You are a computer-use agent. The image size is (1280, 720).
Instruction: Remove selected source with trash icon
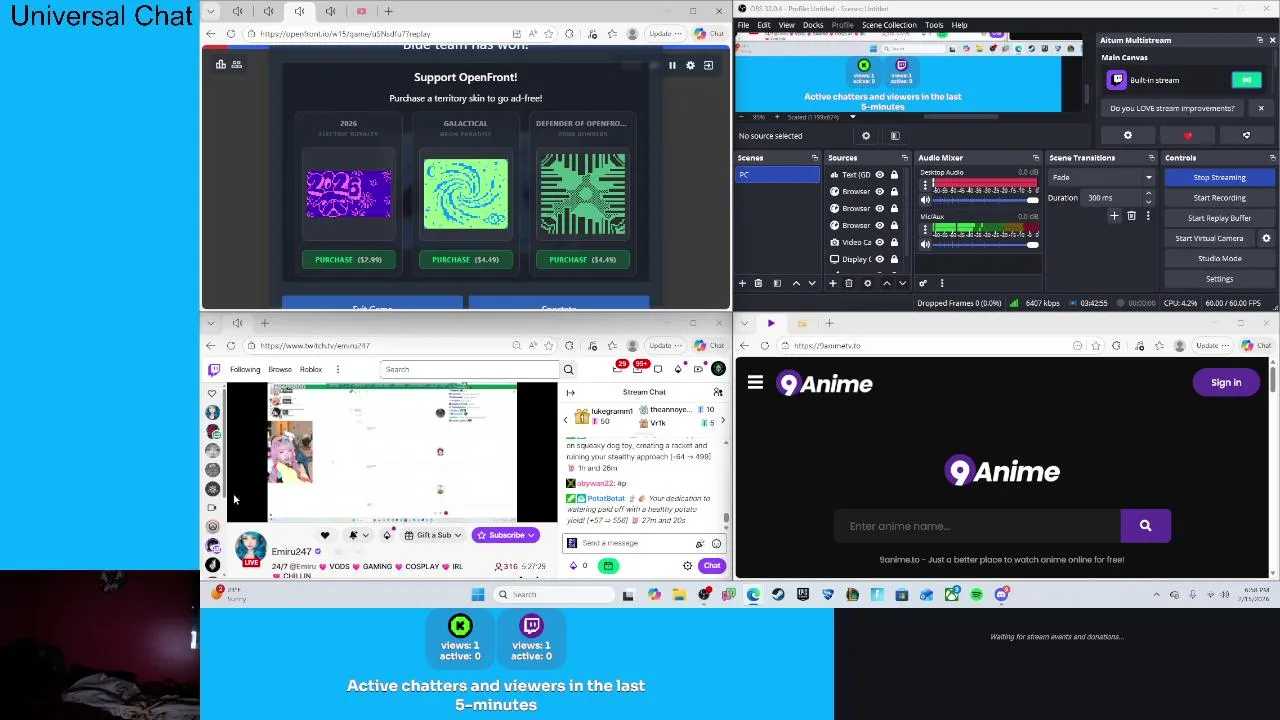click(849, 283)
